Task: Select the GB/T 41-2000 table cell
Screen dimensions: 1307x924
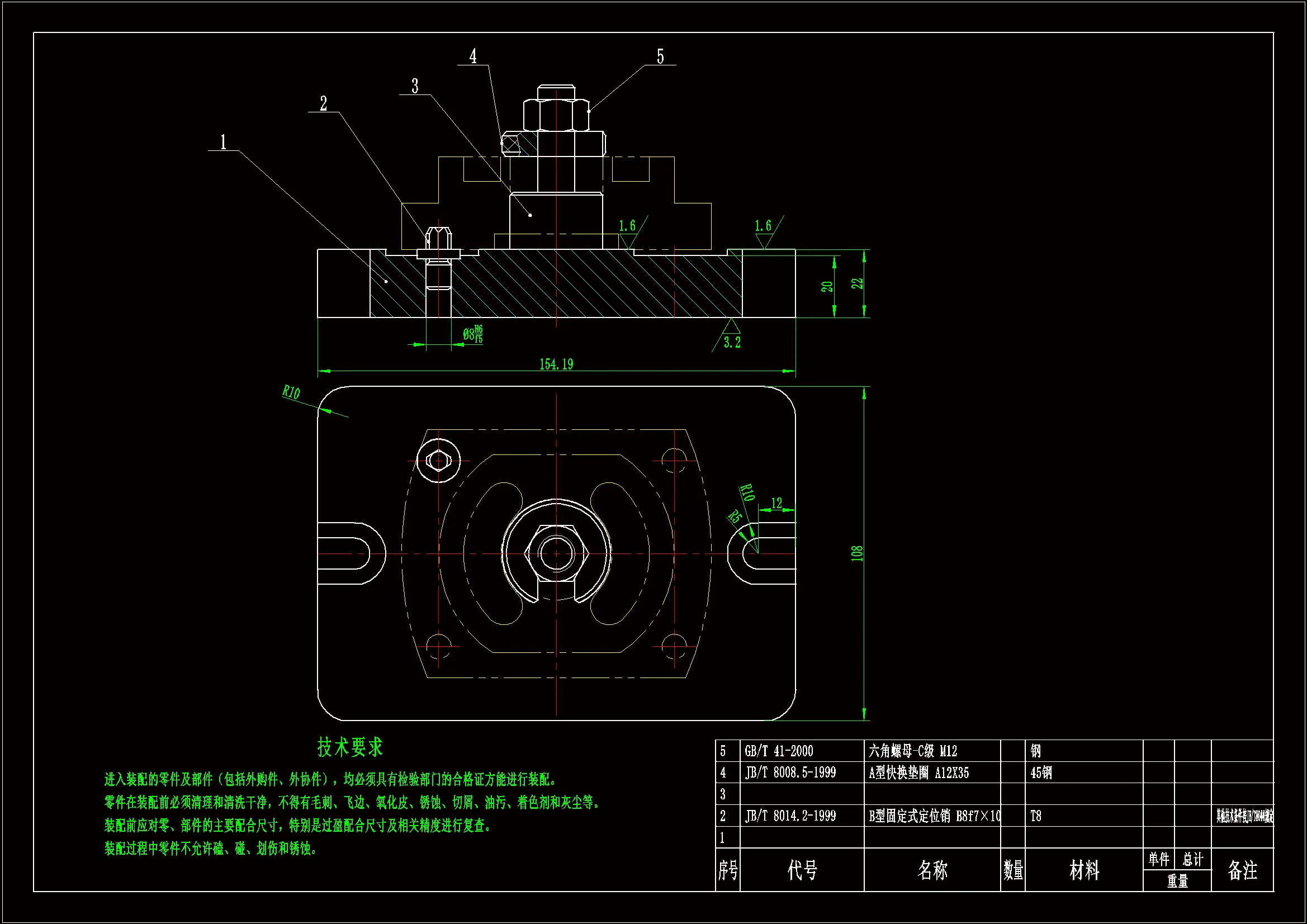Action: (x=779, y=751)
